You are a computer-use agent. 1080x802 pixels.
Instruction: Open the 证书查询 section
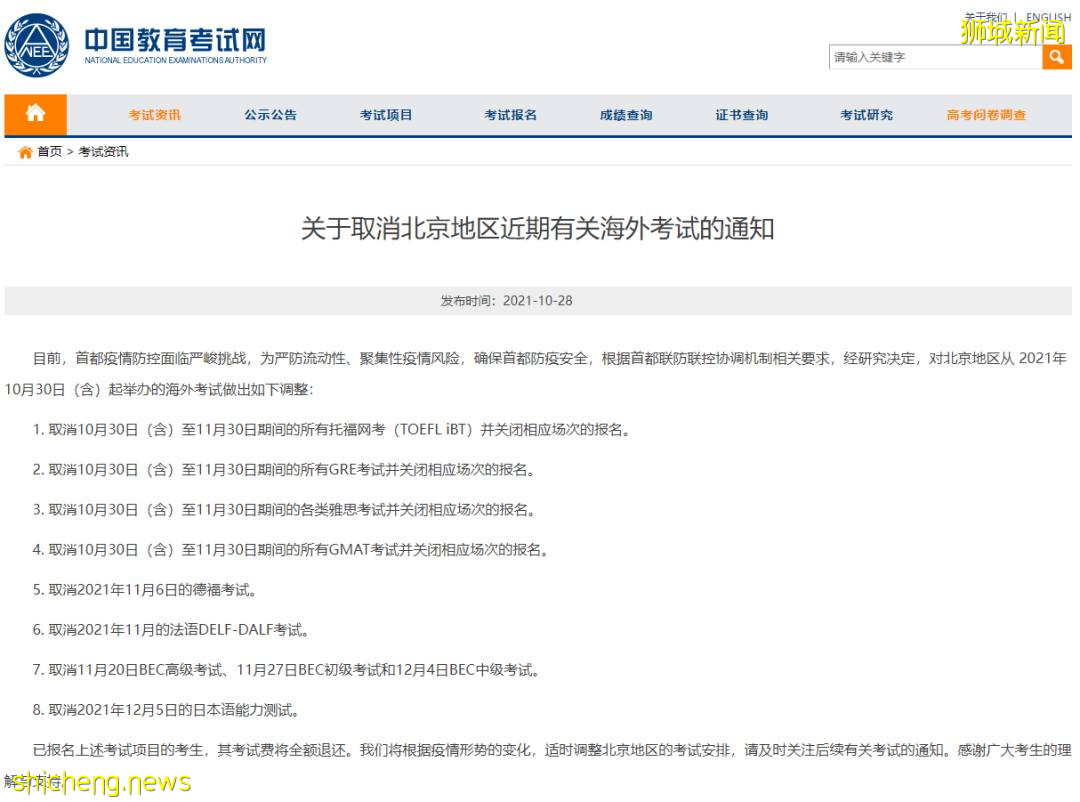740,114
